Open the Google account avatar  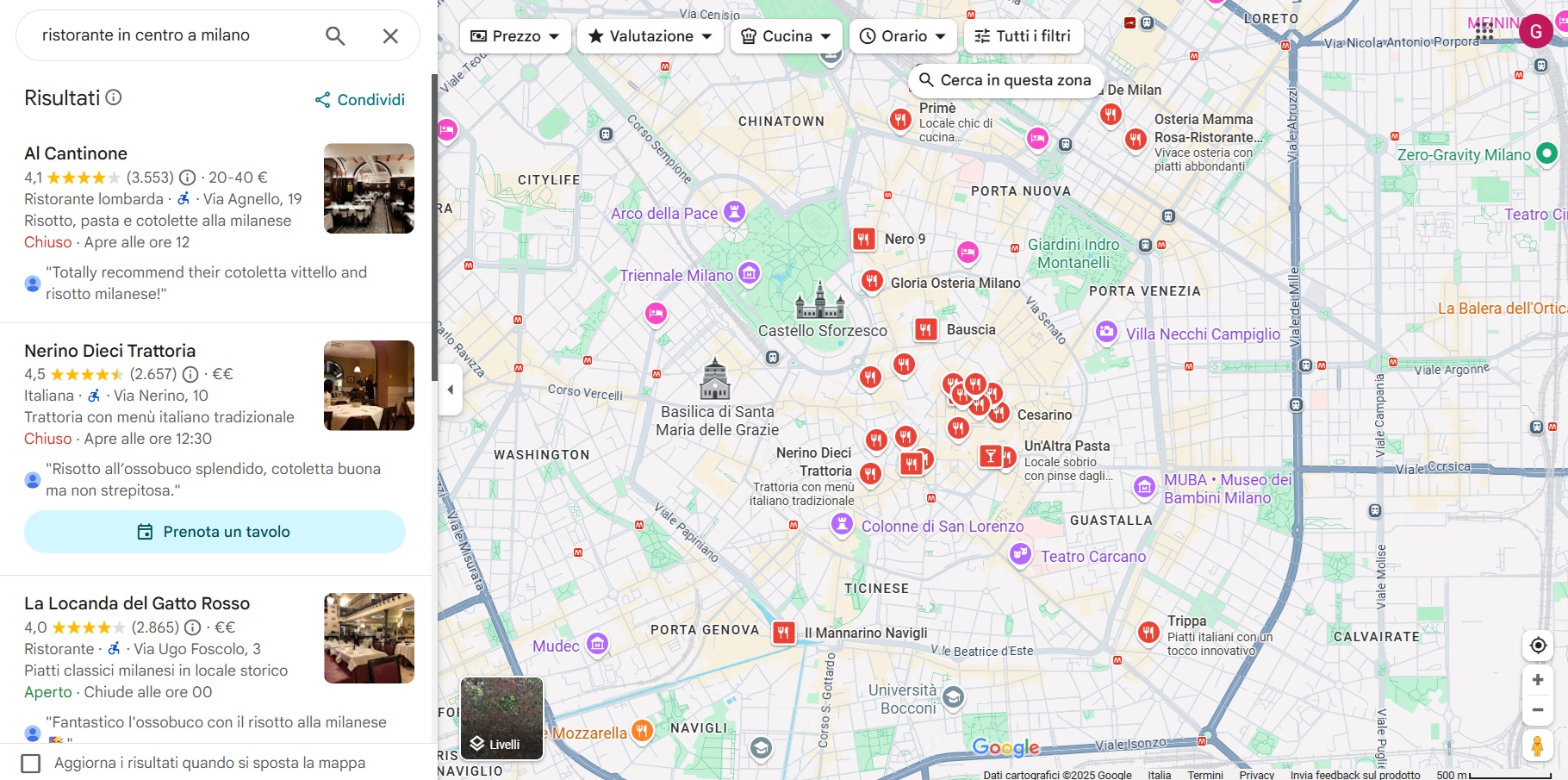(1535, 32)
